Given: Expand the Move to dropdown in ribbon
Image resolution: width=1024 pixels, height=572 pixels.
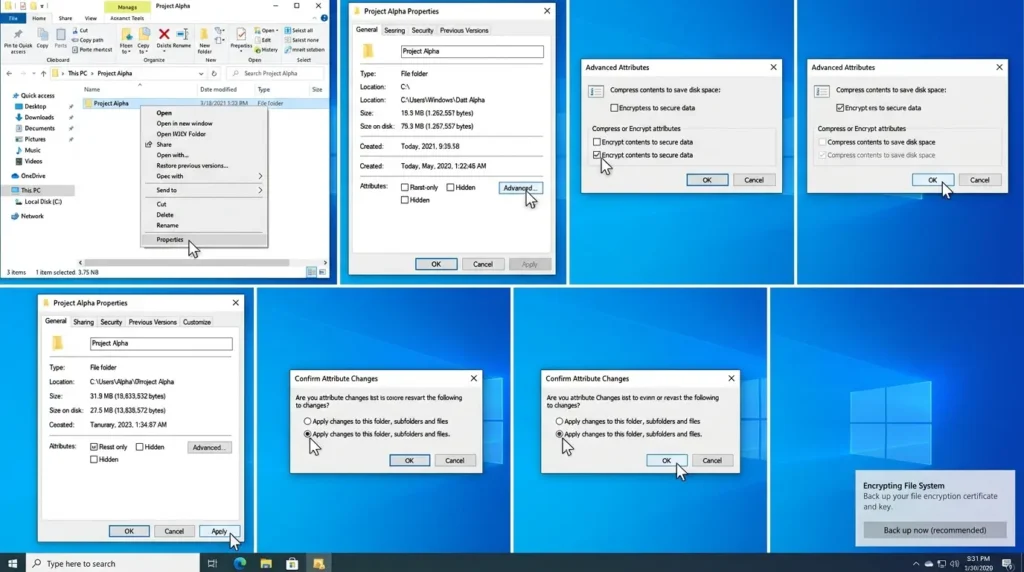Looking at the screenshot, I should click(x=127, y=52).
